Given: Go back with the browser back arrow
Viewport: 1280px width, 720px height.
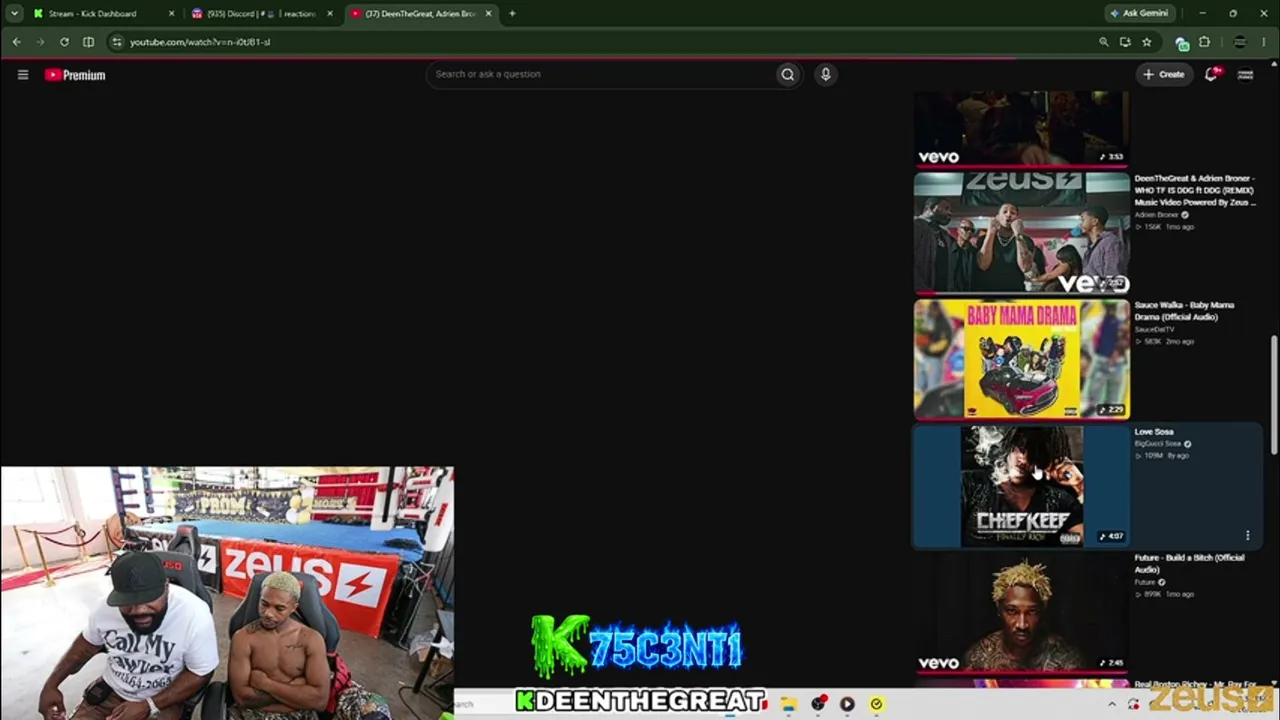Looking at the screenshot, I should tap(16, 42).
